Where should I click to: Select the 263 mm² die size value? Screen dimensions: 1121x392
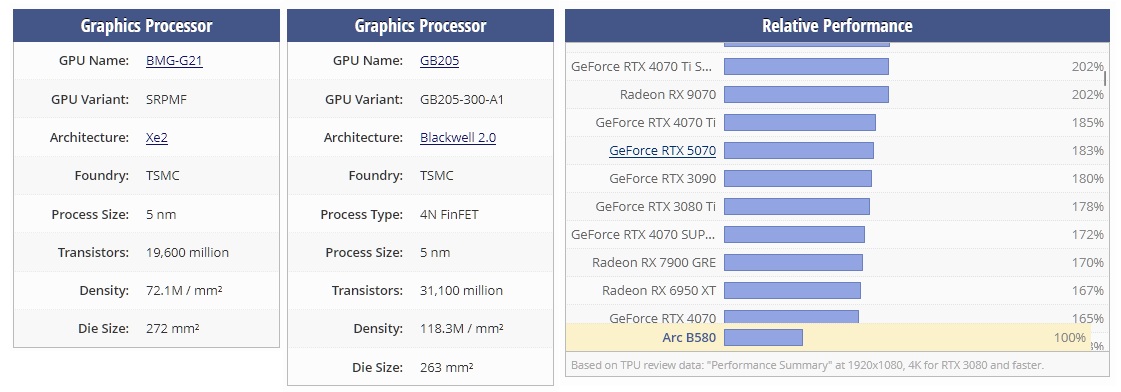click(x=446, y=367)
